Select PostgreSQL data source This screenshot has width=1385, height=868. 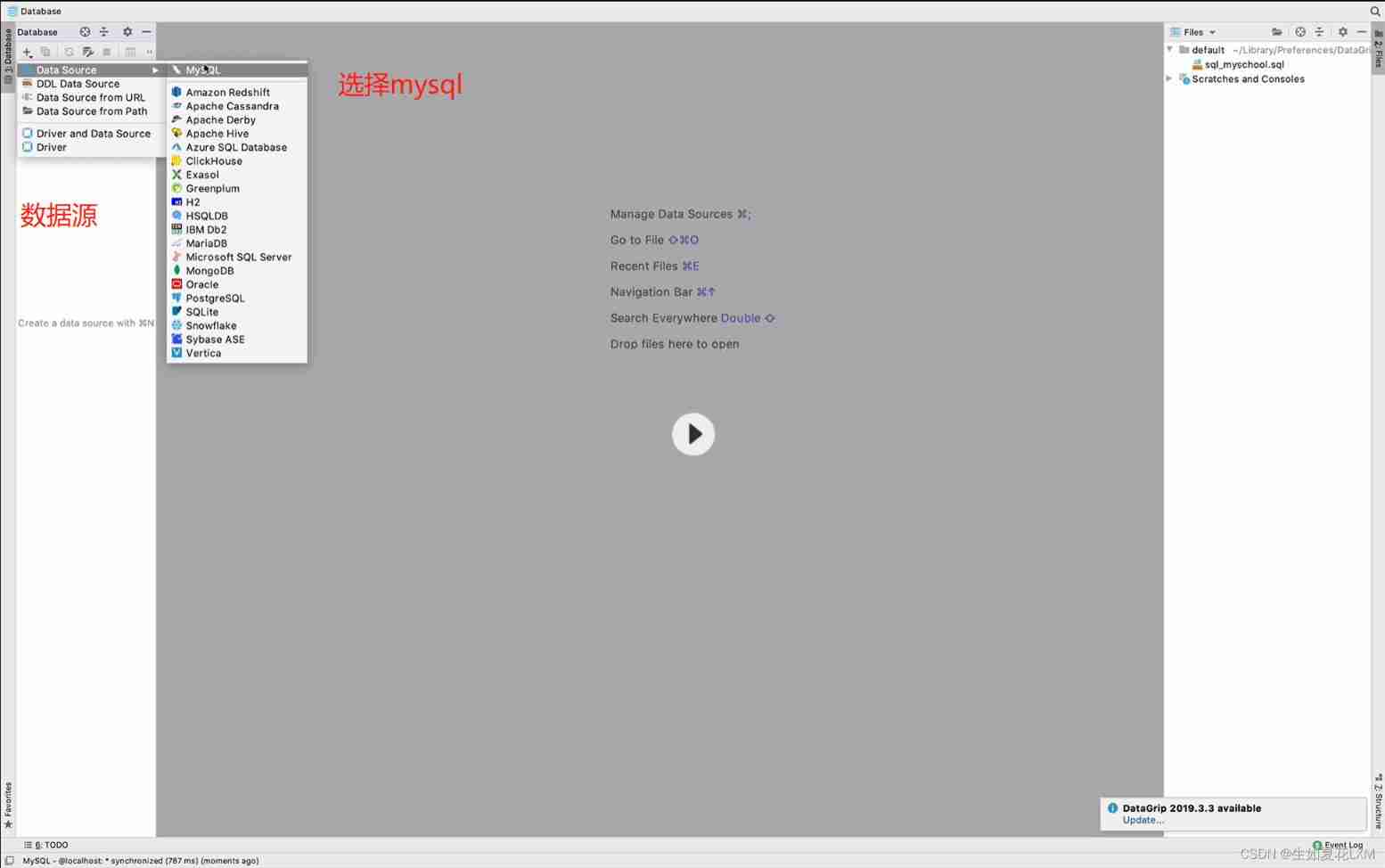[237, 299]
